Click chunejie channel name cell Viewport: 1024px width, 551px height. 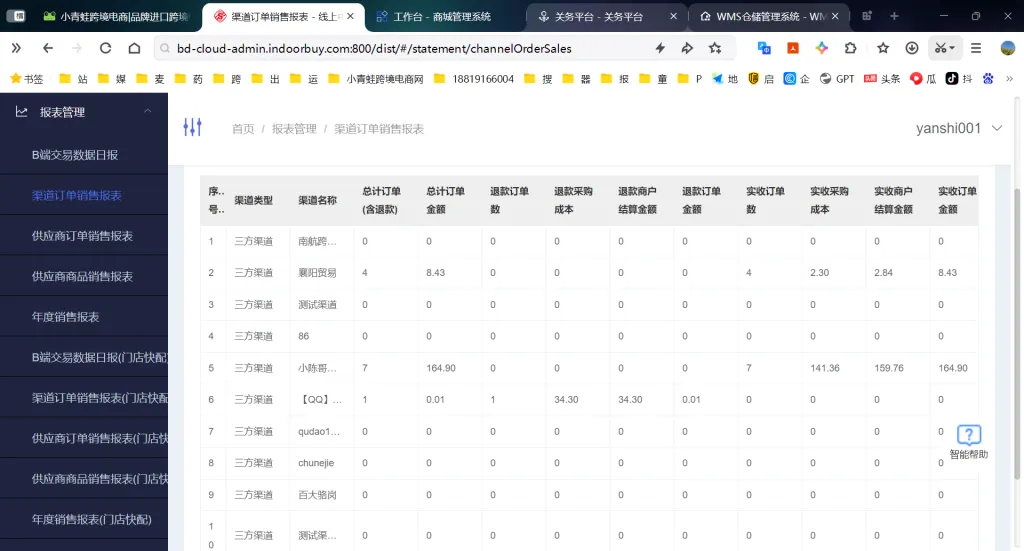[316, 463]
